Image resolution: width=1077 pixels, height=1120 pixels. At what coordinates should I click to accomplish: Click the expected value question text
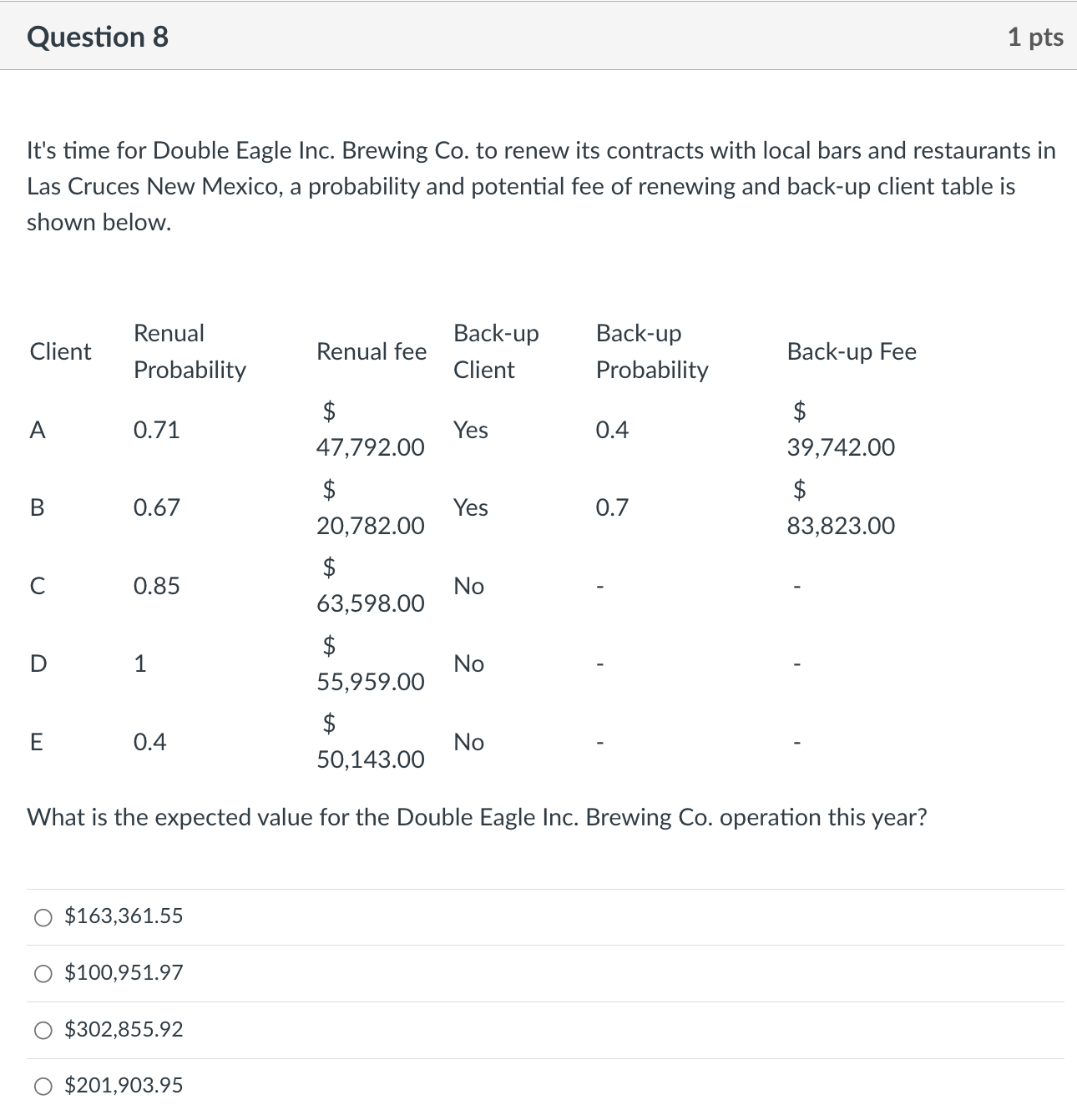point(477,817)
